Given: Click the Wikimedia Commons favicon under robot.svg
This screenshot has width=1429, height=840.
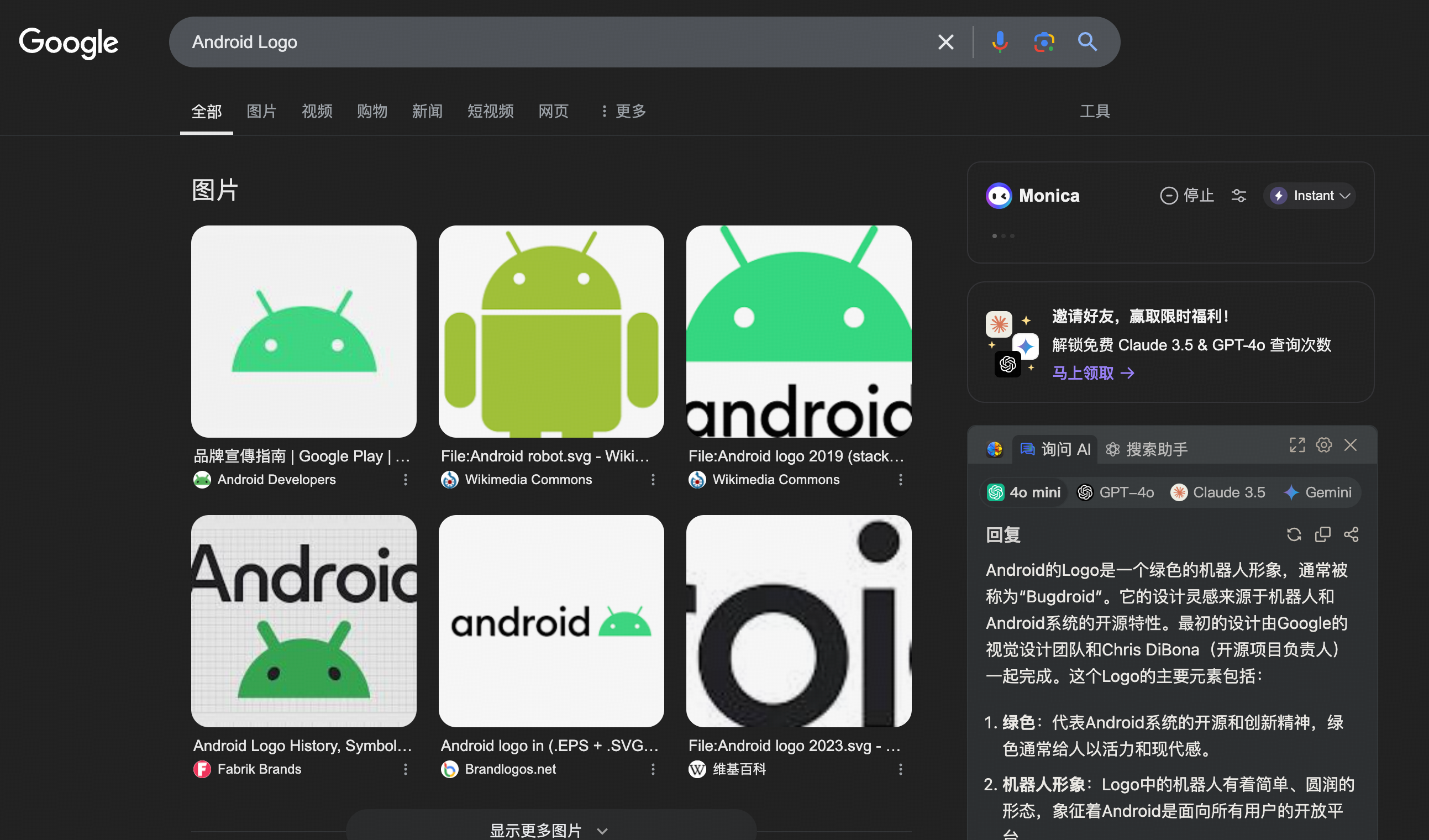Looking at the screenshot, I should coord(449,480).
